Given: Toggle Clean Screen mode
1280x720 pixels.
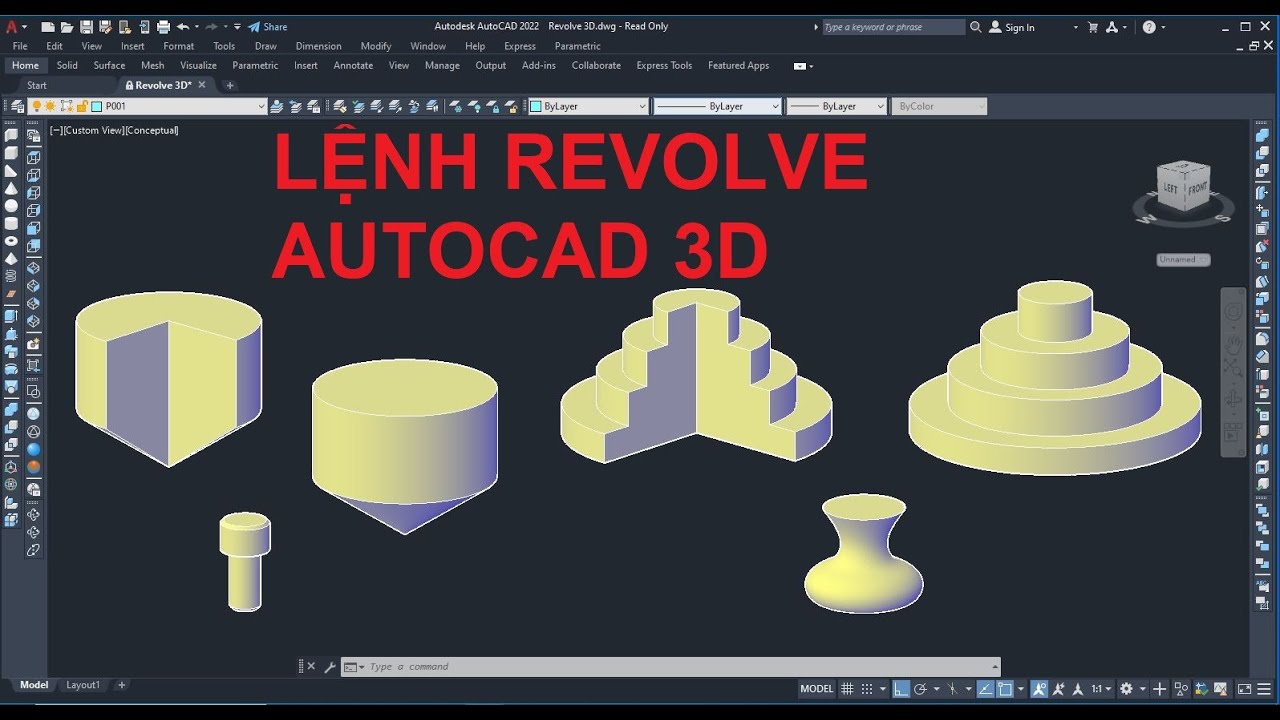Looking at the screenshot, I should tap(1245, 689).
